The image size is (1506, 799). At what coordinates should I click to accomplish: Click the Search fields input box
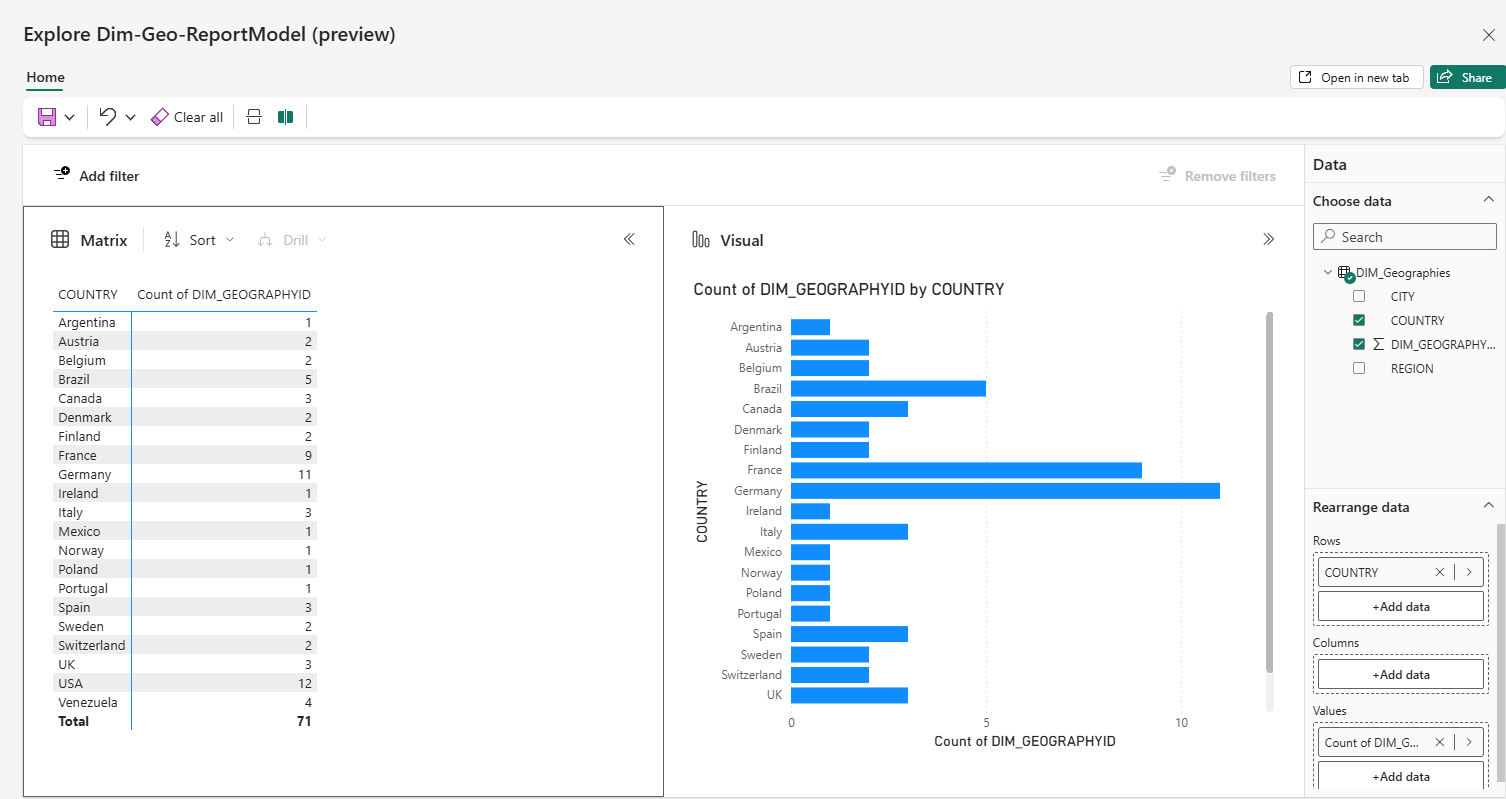pos(1404,236)
